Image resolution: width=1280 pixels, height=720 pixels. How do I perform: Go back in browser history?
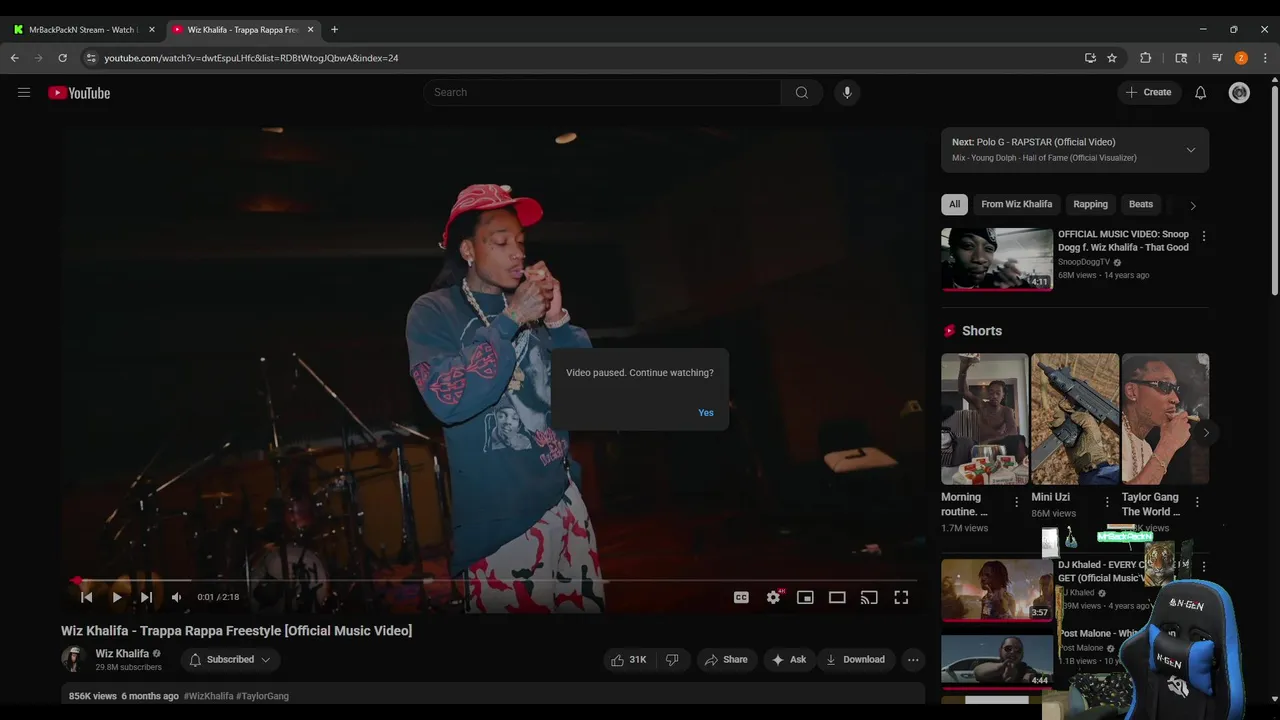(15, 58)
